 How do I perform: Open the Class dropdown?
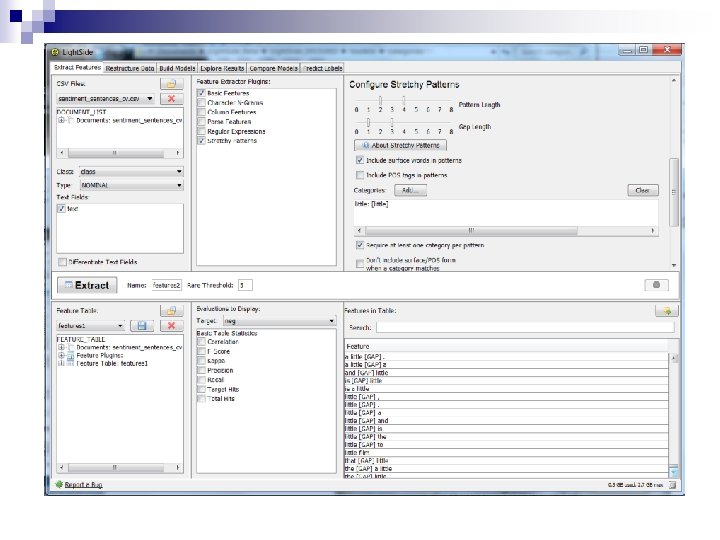click(131, 171)
